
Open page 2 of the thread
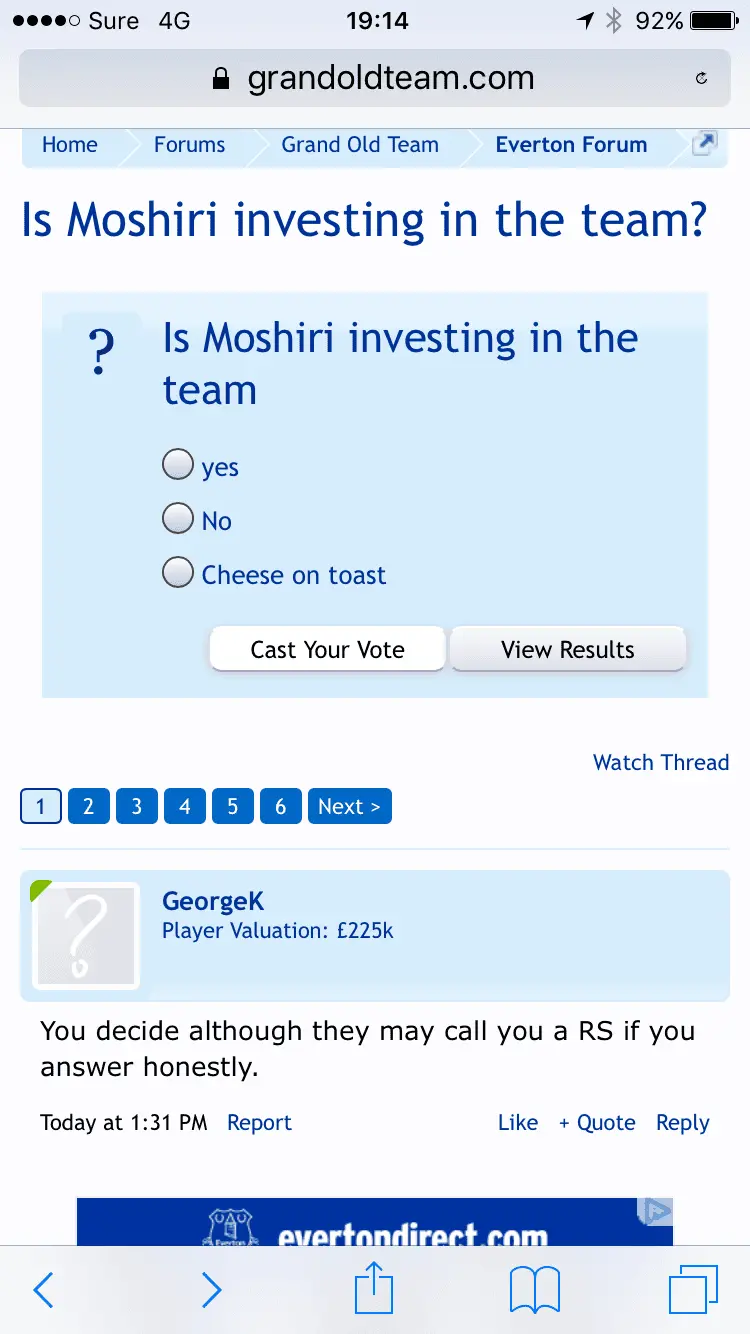88,806
